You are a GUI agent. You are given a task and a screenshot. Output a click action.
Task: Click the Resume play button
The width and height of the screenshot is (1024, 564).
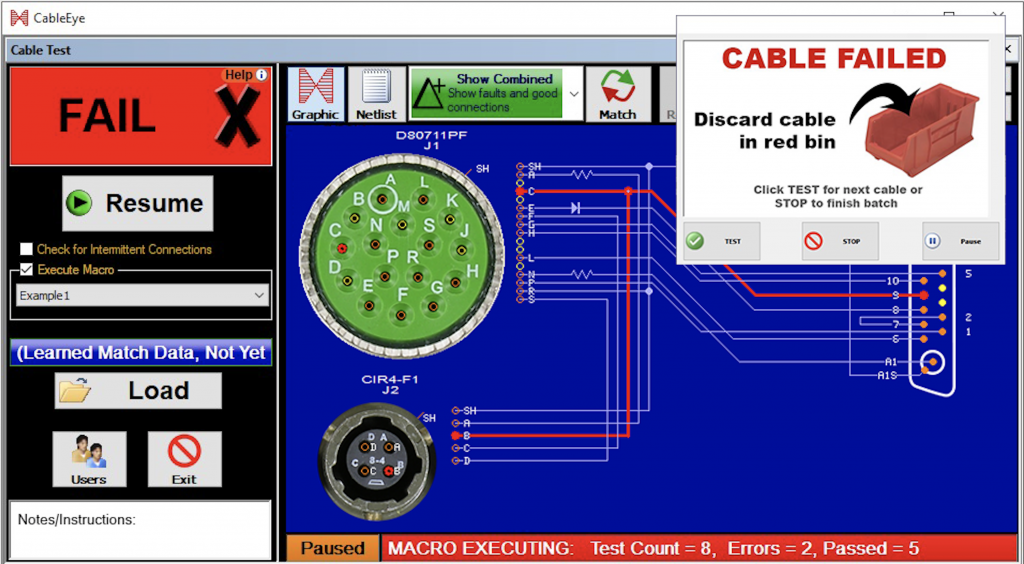(138, 203)
